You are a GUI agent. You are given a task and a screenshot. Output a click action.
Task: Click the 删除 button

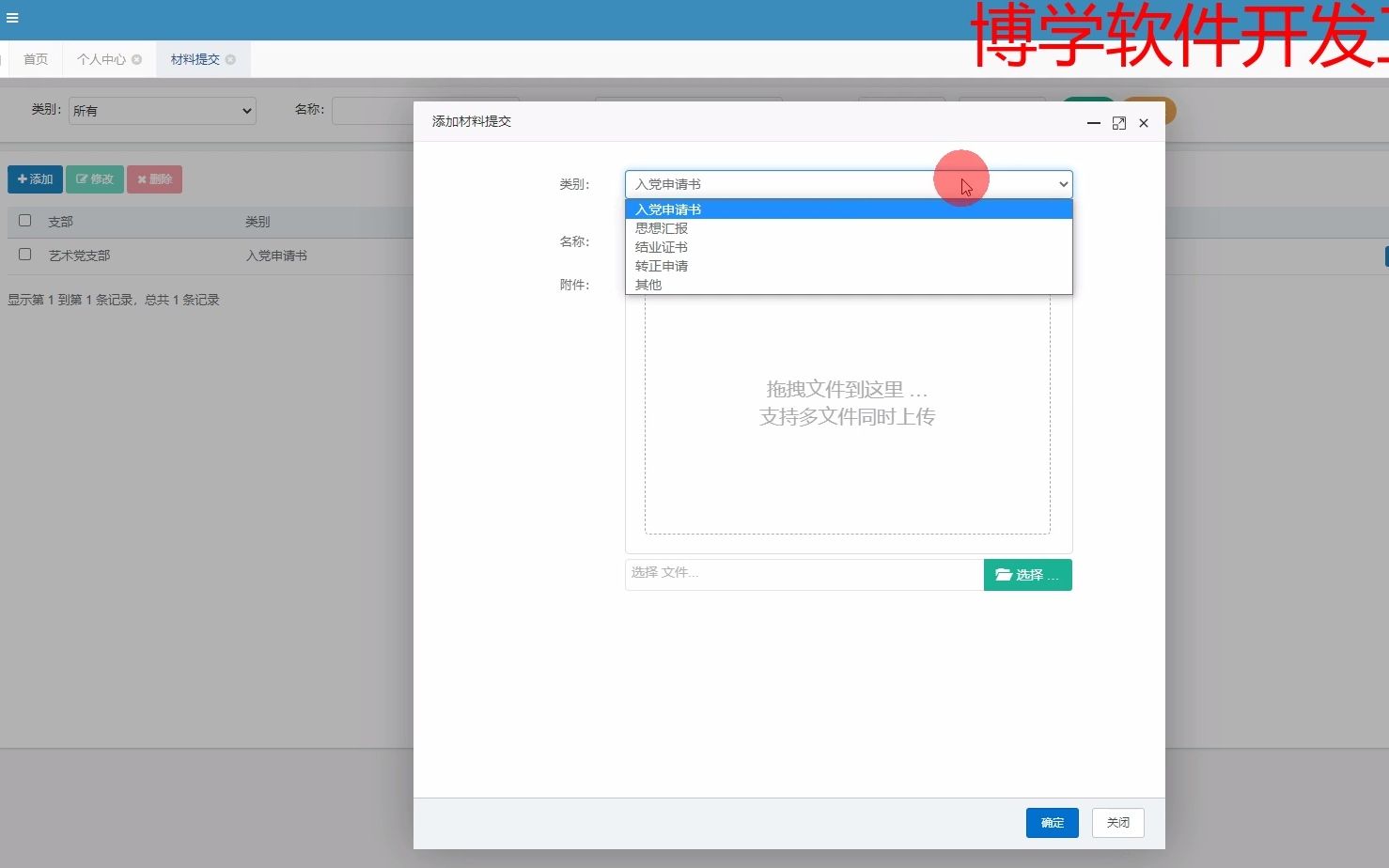(155, 179)
